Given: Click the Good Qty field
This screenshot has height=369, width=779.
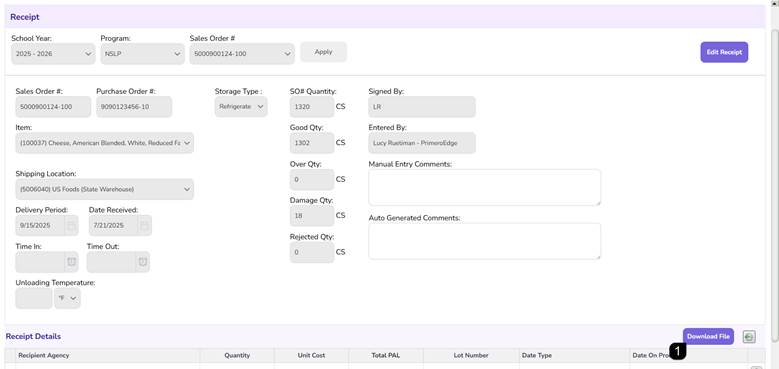Looking at the screenshot, I should pyautogui.click(x=312, y=143).
